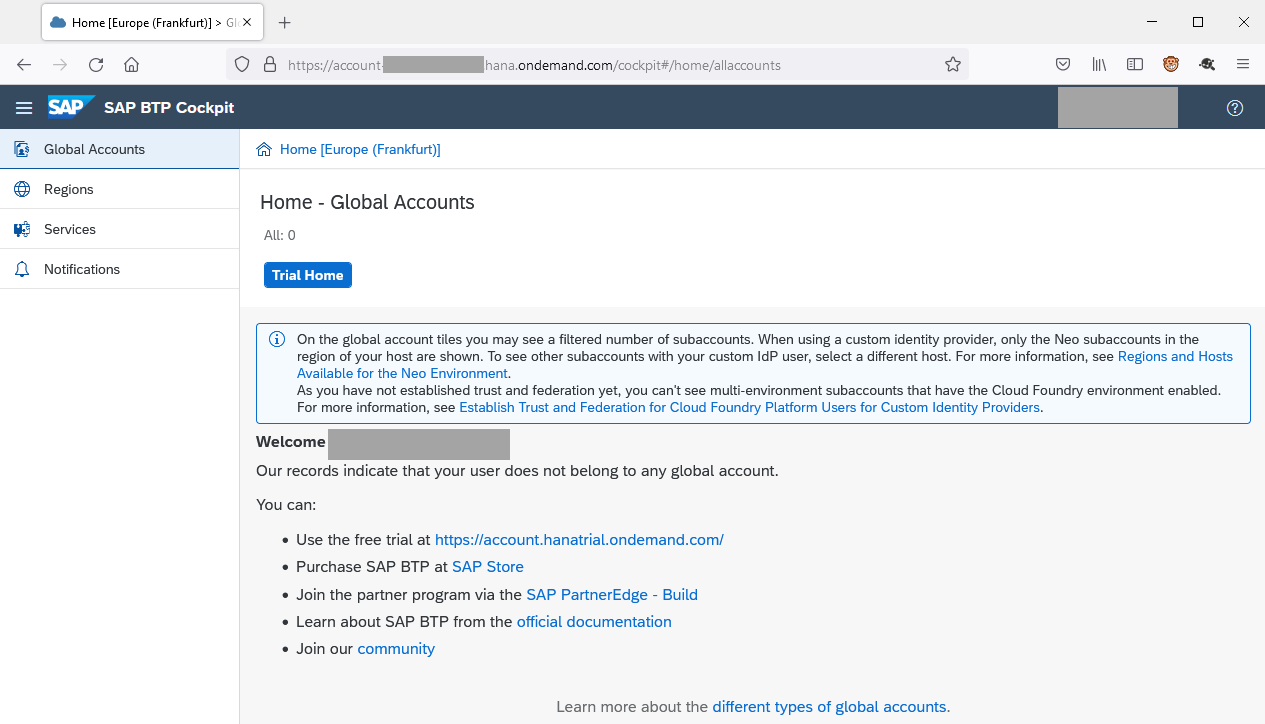Screen dimensions: 1265x724
Task: Click the info icon in message strip
Action: click(277, 339)
